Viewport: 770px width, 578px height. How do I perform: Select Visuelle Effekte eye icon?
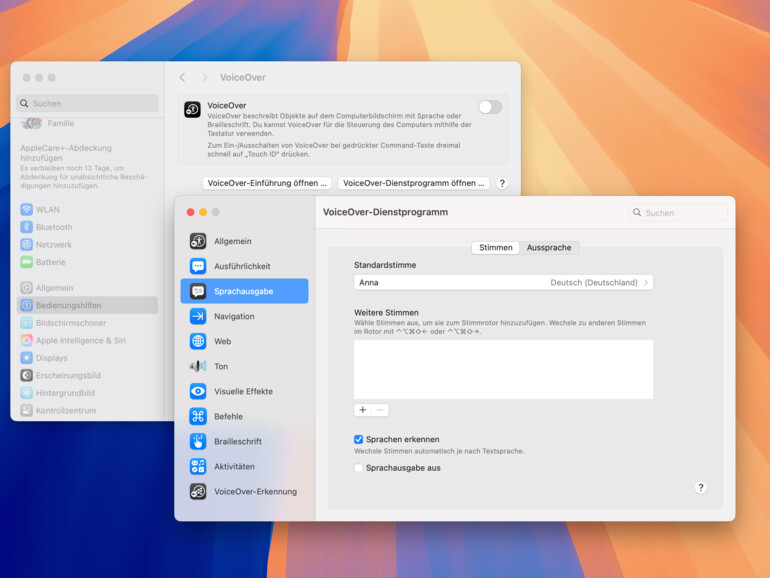(198, 391)
